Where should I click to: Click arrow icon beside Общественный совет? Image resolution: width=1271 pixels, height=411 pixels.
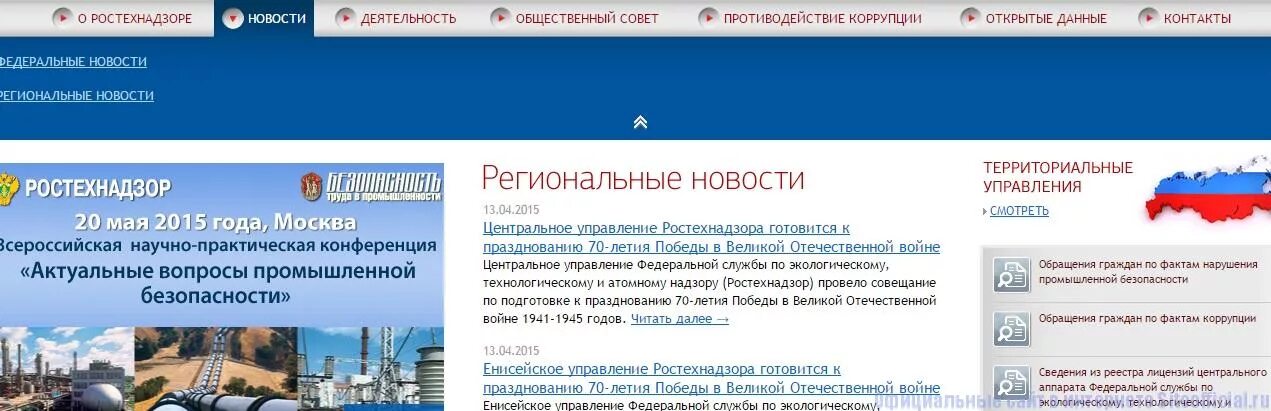click(501, 18)
